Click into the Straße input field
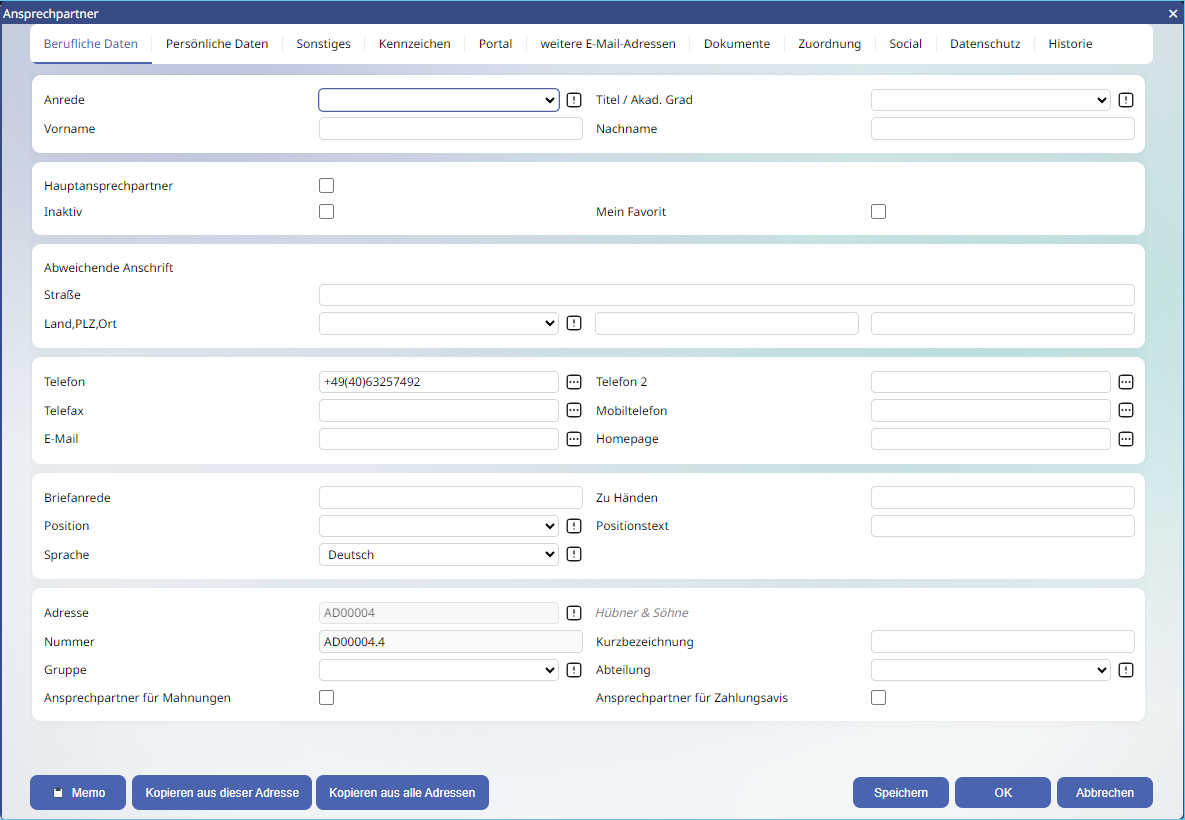The width and height of the screenshot is (1185, 820). pos(727,295)
